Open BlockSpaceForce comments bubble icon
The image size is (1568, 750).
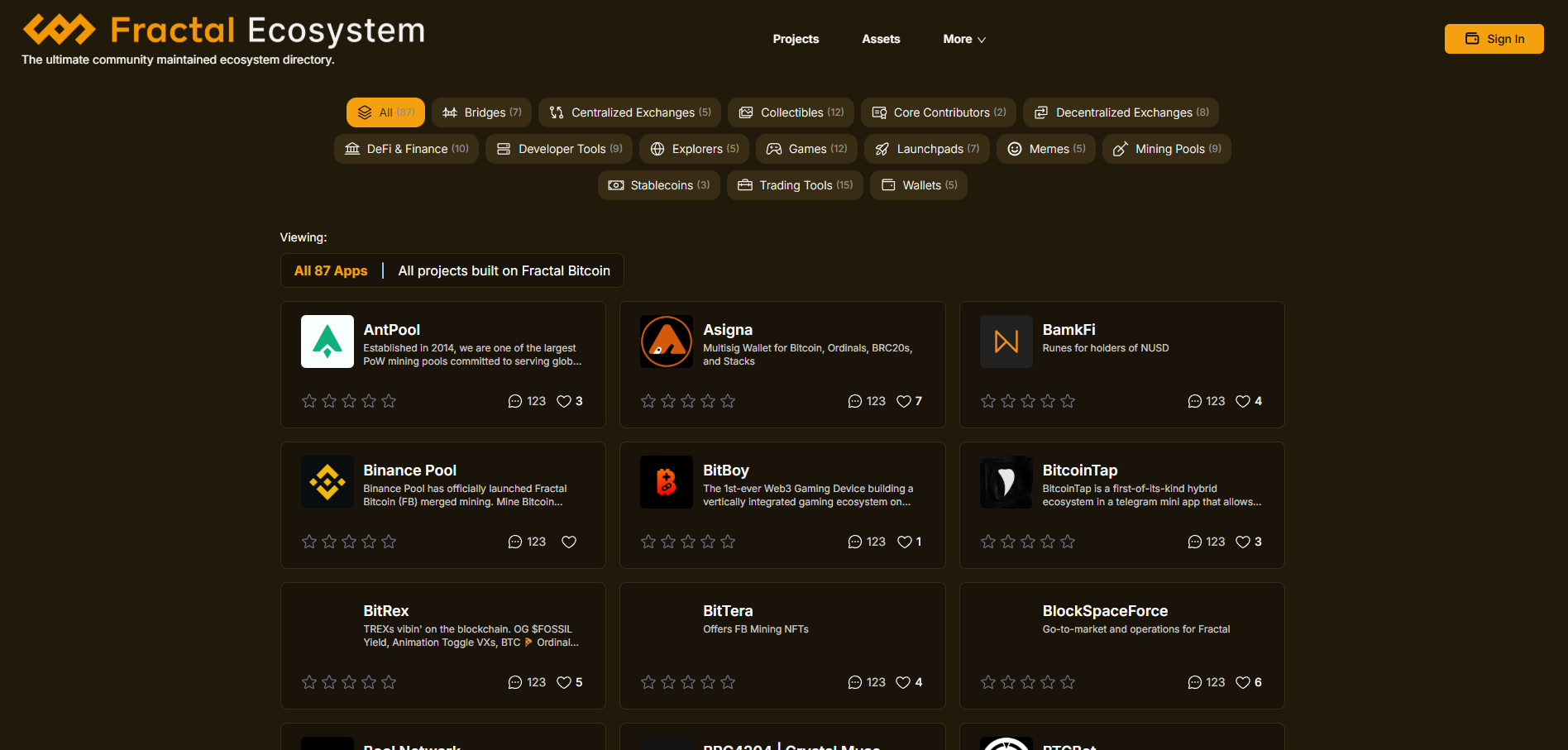pos(1195,682)
